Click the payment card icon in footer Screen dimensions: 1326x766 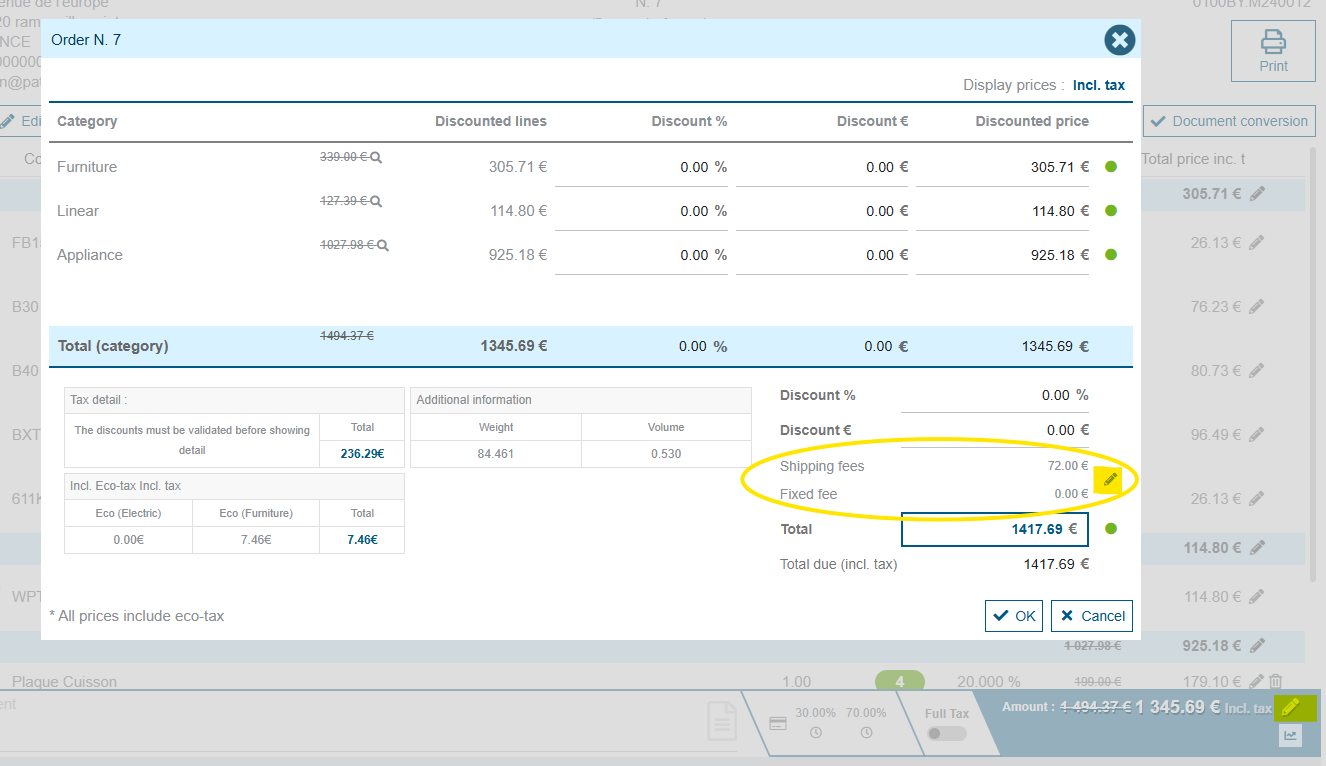tap(778, 723)
